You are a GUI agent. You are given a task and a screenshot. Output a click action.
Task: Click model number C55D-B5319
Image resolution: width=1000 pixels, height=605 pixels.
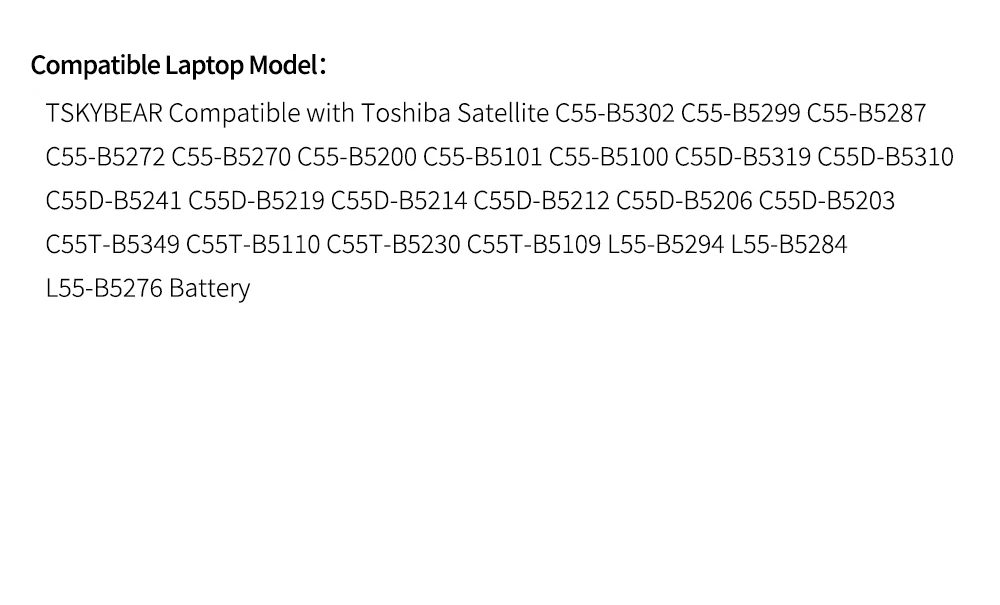point(743,157)
